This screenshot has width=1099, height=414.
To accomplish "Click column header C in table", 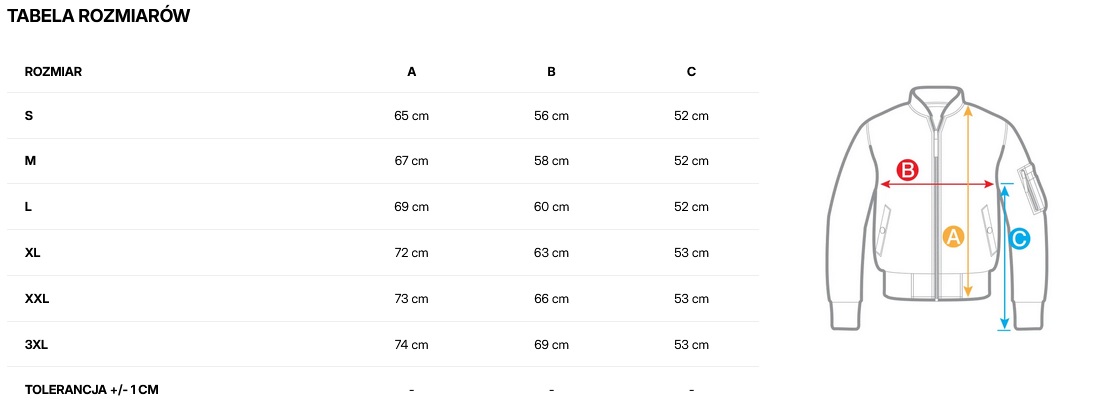I will pos(691,72).
